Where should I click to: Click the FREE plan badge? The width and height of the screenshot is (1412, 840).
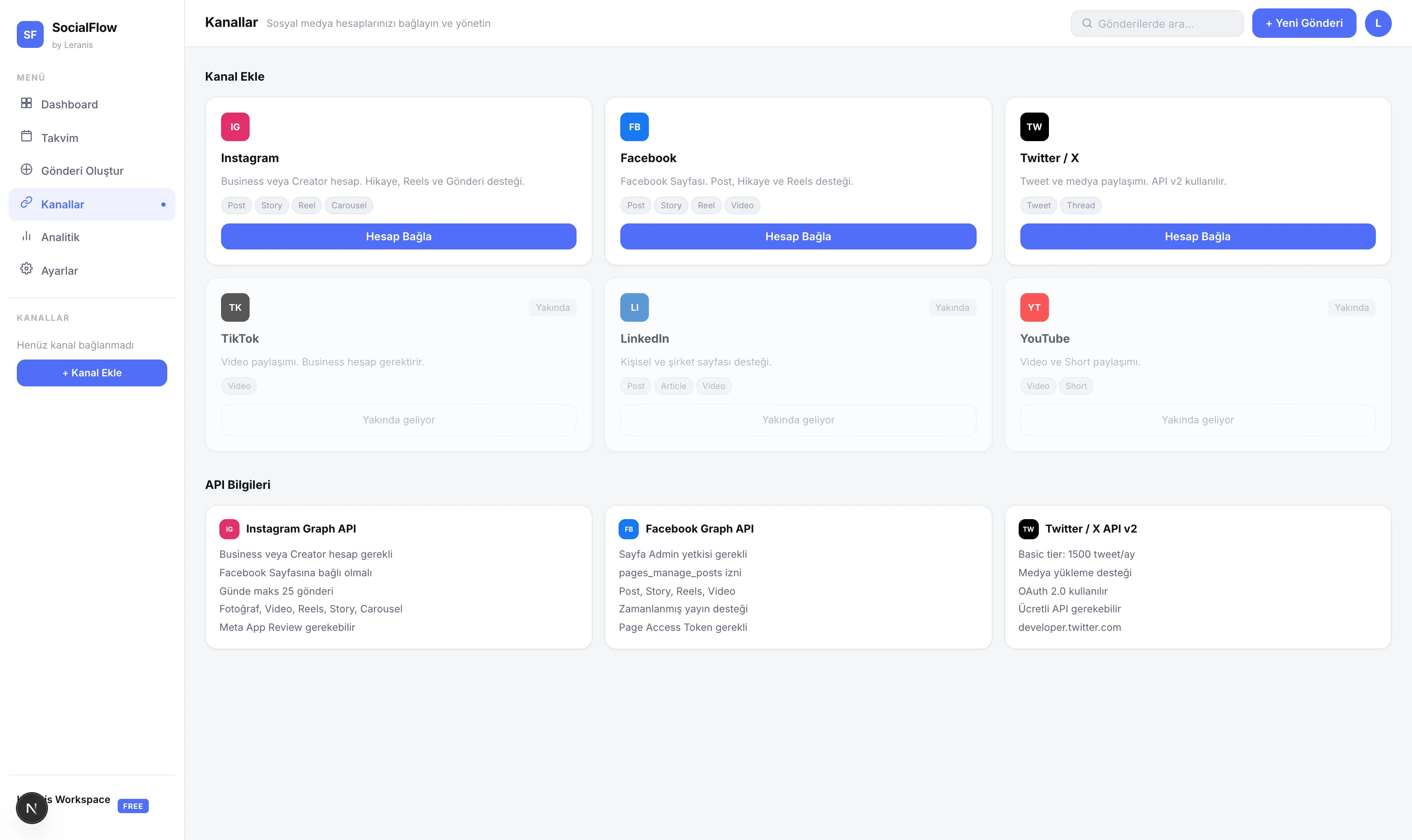click(133, 806)
